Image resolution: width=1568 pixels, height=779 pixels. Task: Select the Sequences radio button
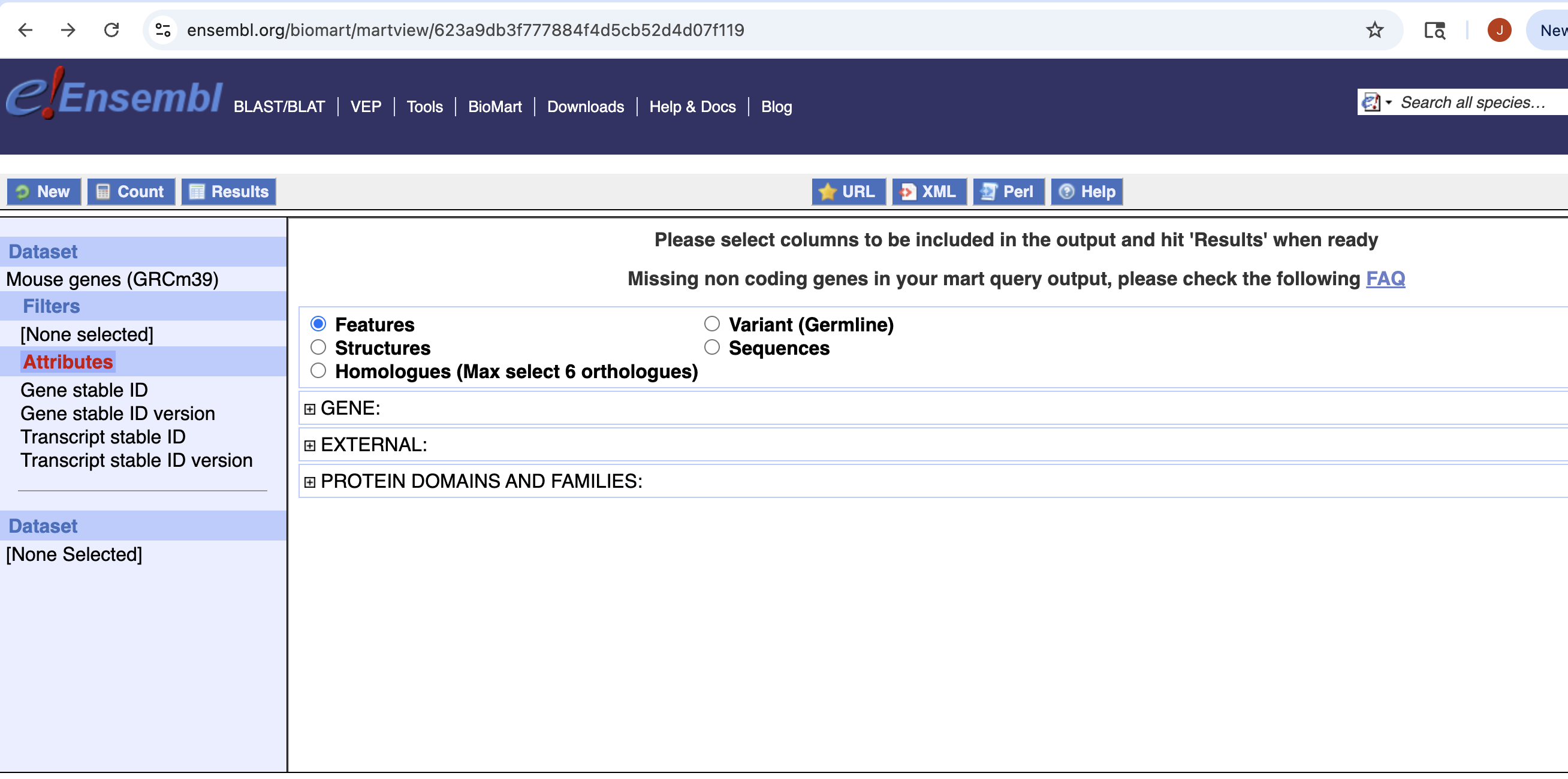[711, 348]
